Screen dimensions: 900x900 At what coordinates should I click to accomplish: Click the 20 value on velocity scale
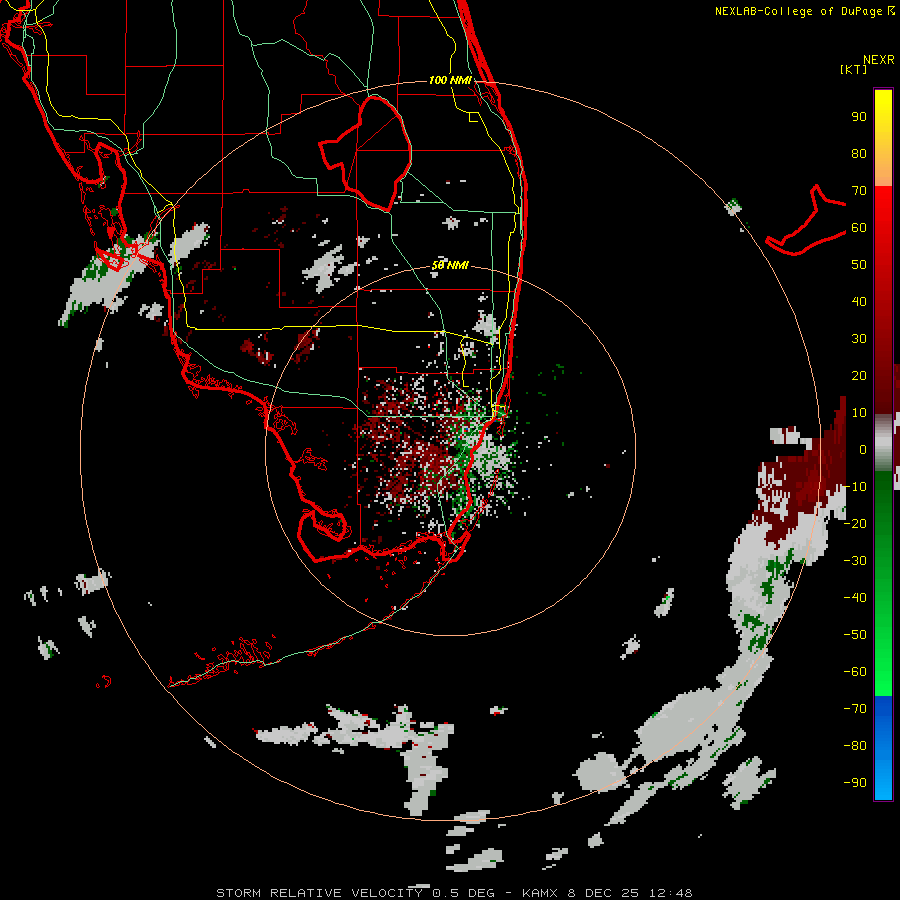click(859, 375)
